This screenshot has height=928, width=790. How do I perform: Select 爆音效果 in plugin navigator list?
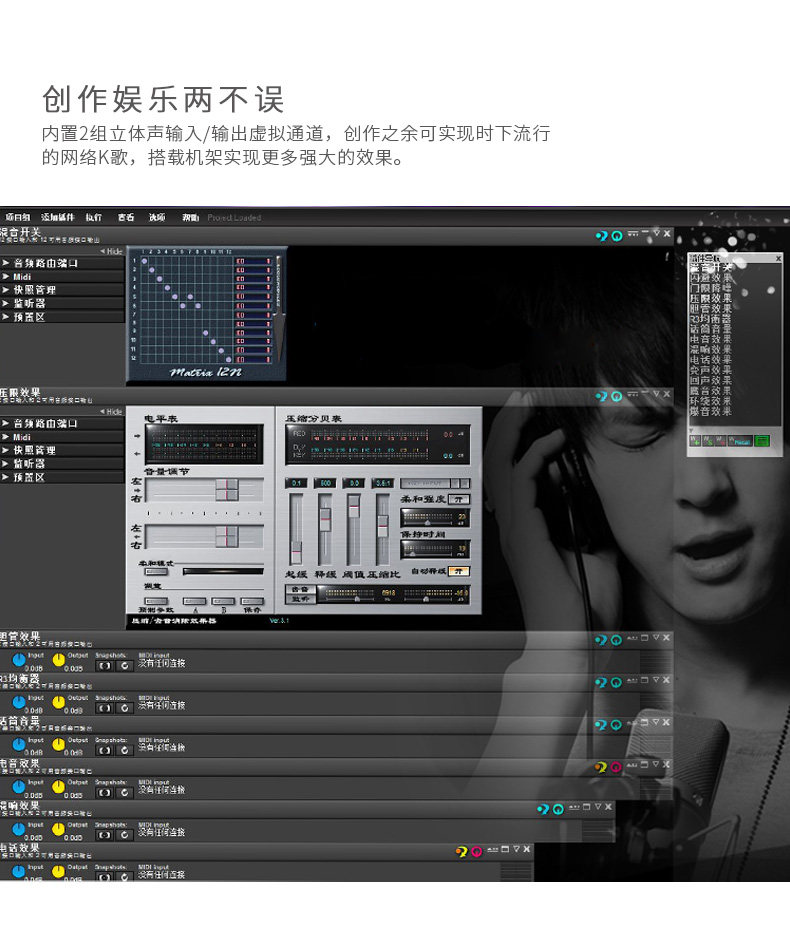711,411
